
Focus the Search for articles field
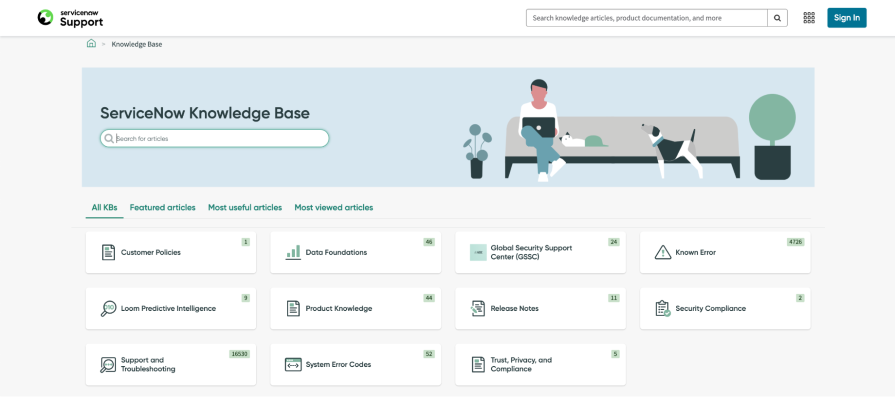215,139
